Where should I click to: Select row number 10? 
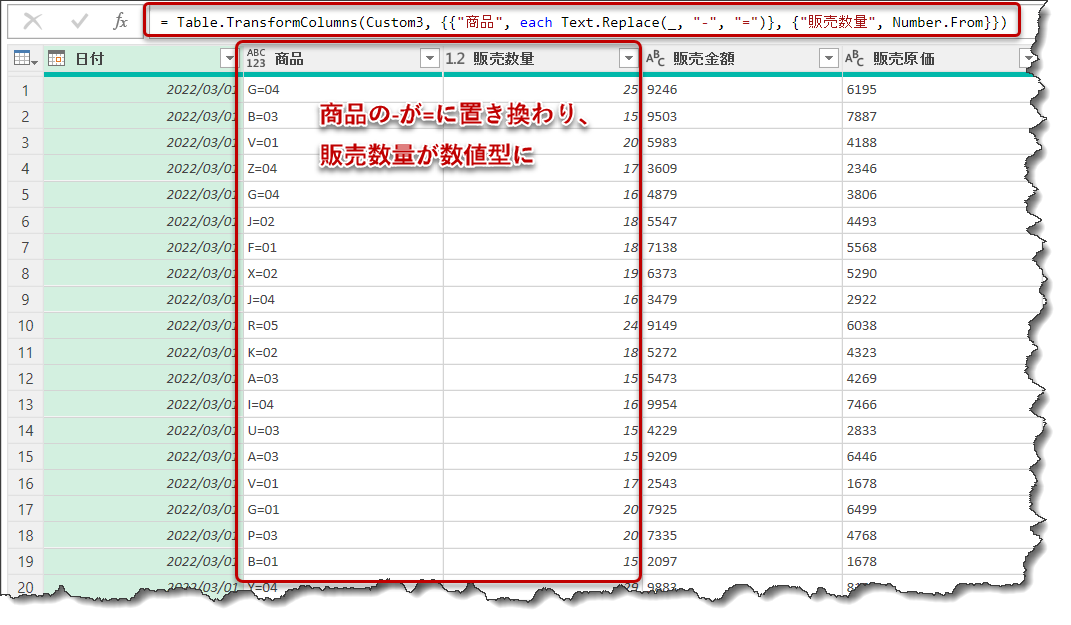click(x=25, y=326)
